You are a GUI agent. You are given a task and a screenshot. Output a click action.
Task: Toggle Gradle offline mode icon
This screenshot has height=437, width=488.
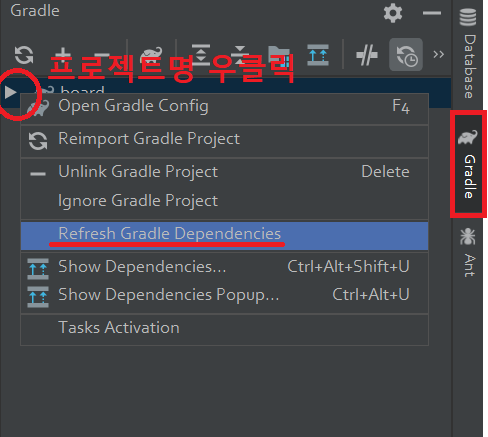367,55
